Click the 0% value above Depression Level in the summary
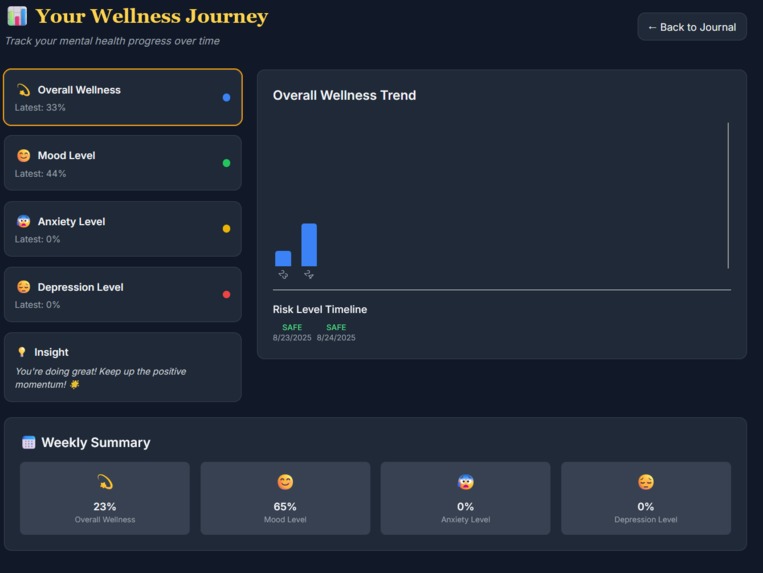This screenshot has height=573, width=763. tap(646, 506)
